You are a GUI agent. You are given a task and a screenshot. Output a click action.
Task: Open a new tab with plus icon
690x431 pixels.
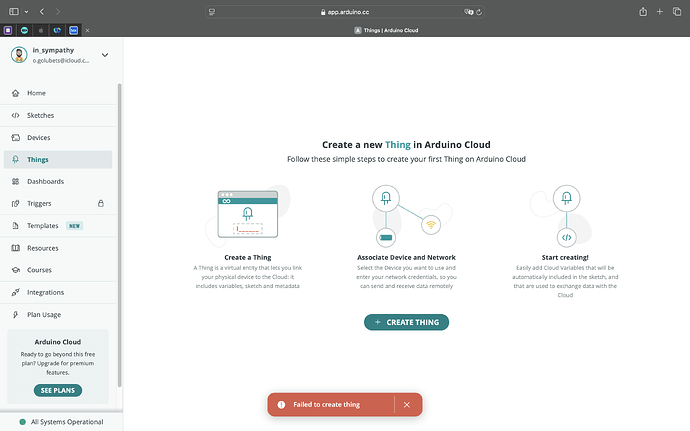coord(660,12)
